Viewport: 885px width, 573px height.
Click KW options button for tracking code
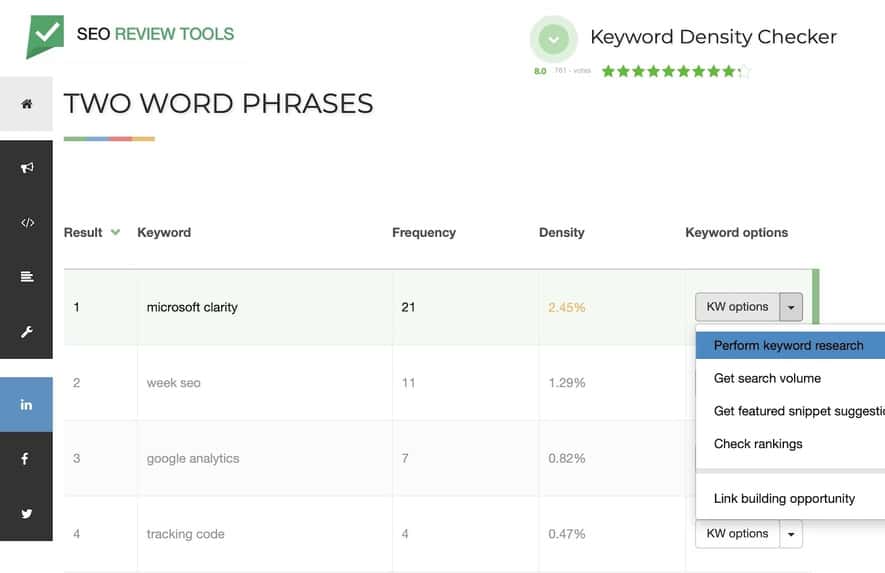(737, 533)
